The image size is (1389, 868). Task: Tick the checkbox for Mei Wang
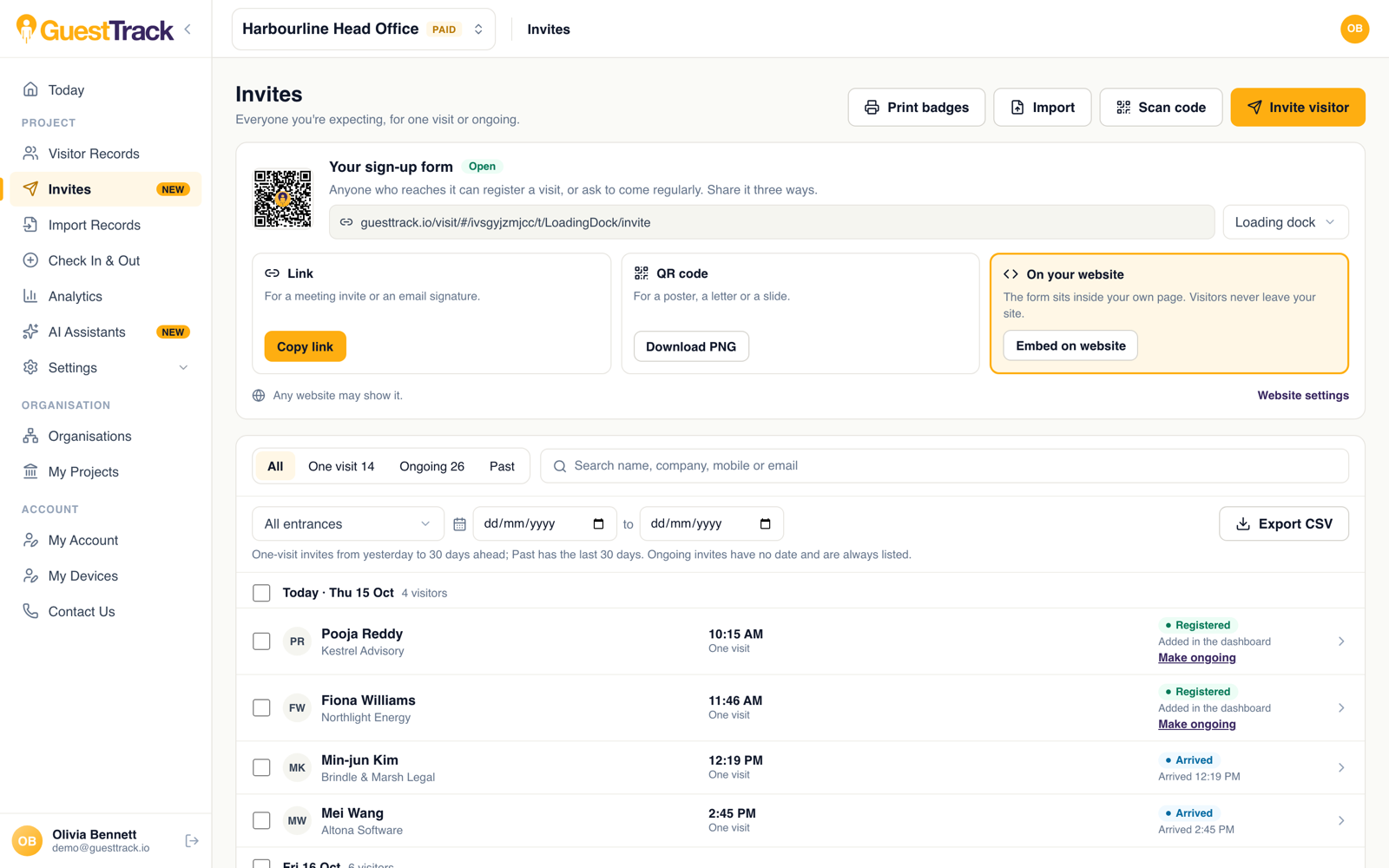pos(261,821)
